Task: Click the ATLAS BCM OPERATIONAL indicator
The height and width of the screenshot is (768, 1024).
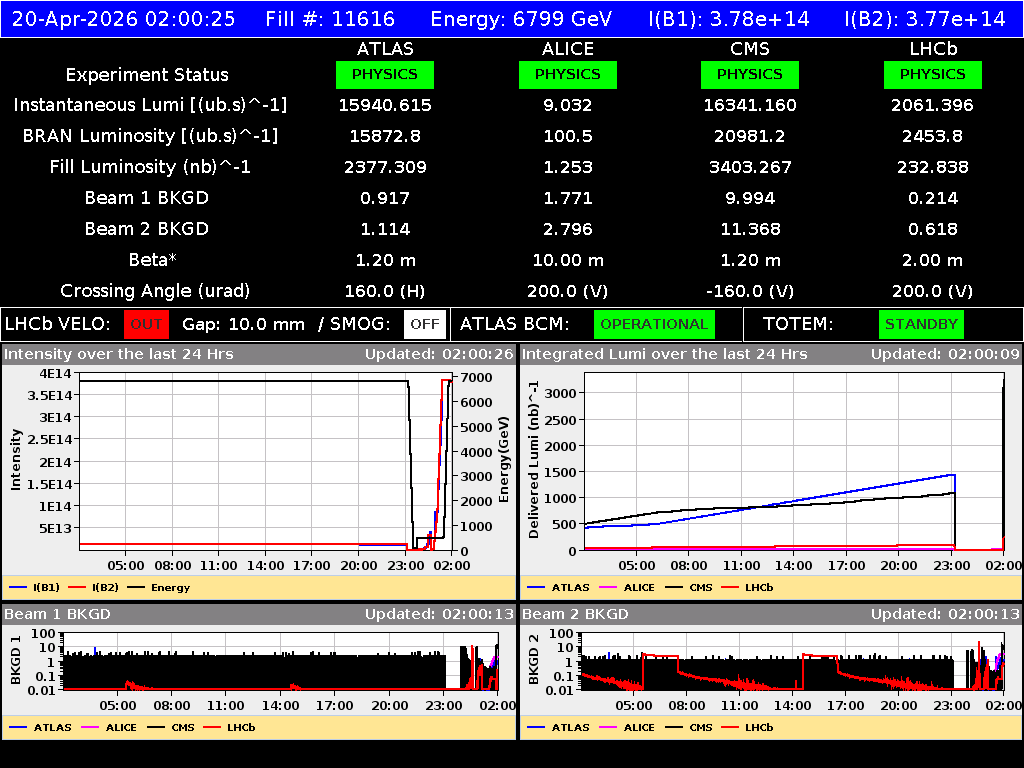Action: (654, 325)
